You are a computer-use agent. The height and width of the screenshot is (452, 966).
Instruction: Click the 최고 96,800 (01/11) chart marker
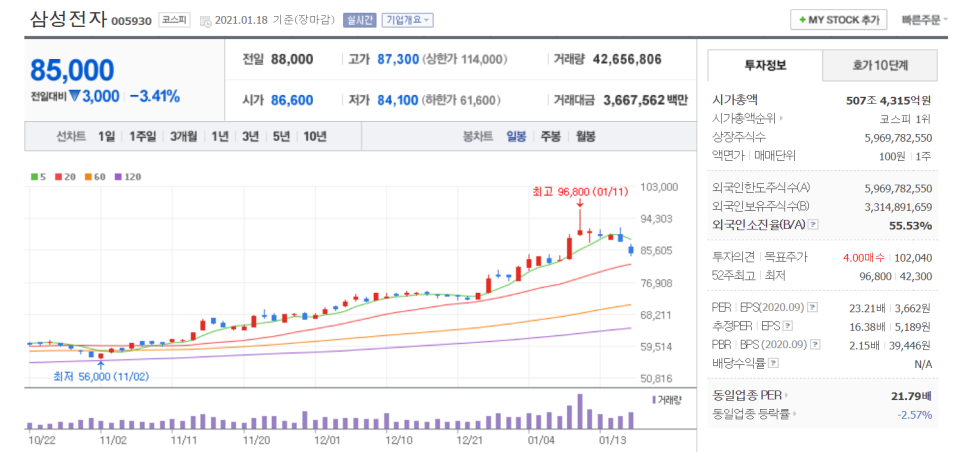[580, 192]
